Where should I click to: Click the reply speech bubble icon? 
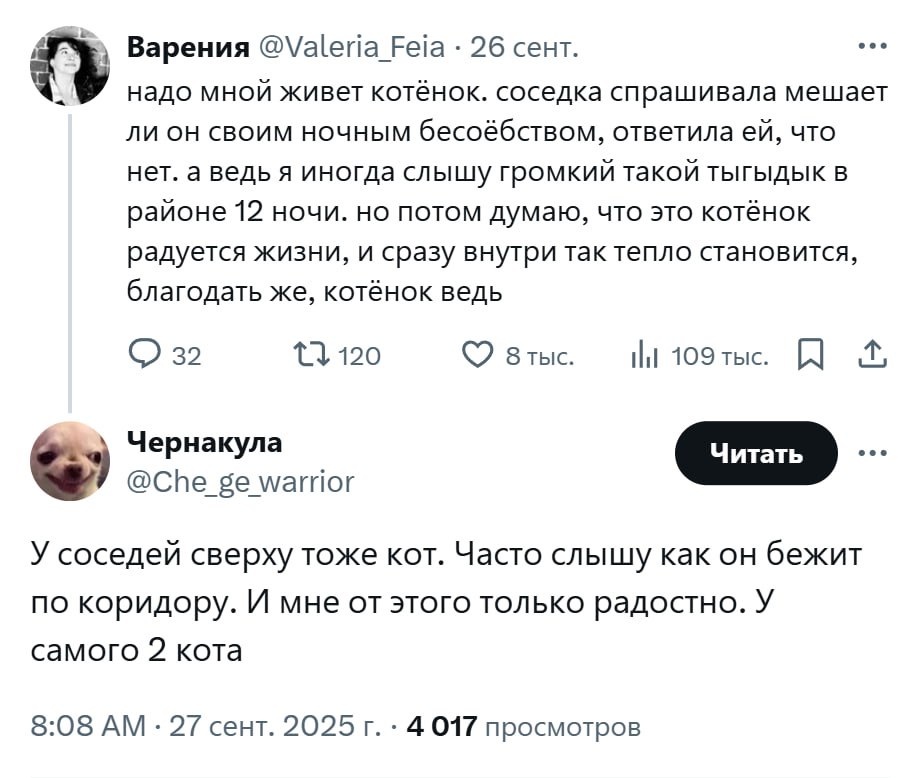coord(146,355)
